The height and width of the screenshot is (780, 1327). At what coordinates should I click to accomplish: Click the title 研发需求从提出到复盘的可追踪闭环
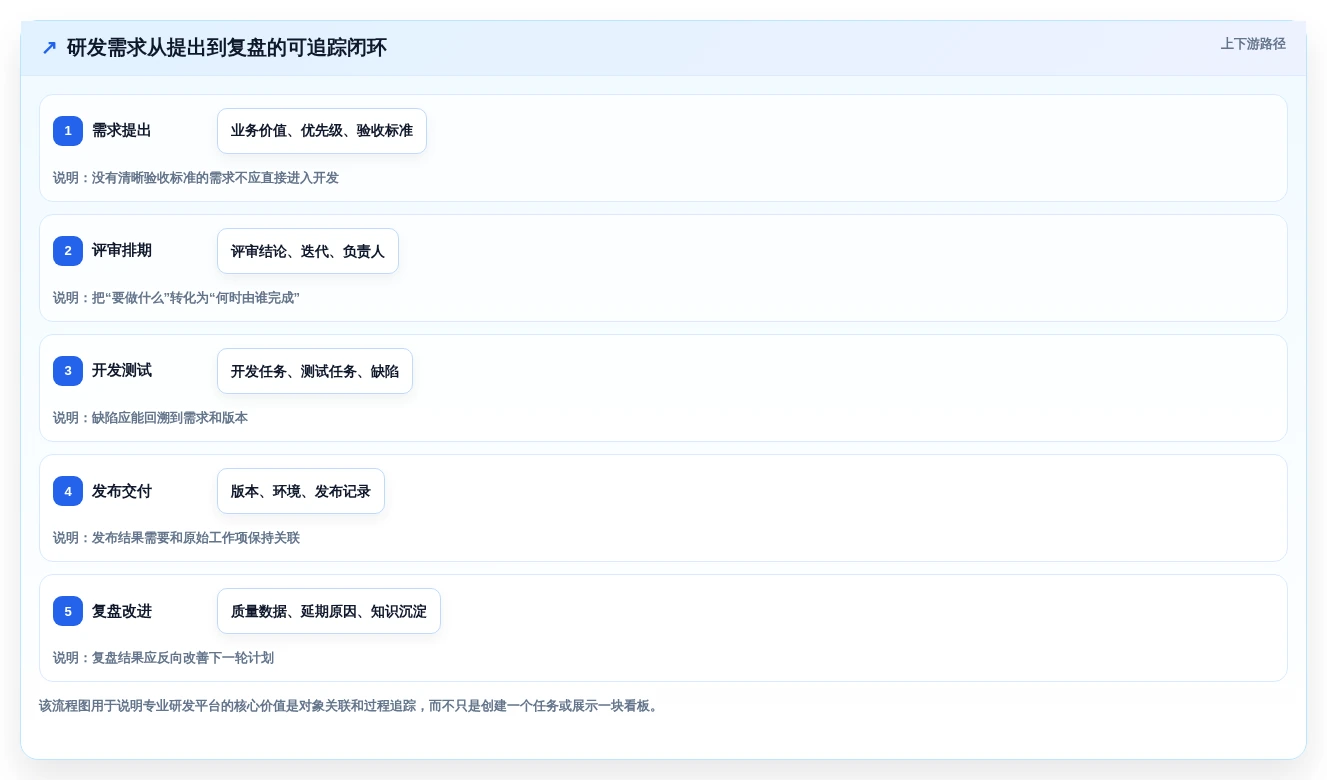pos(227,47)
